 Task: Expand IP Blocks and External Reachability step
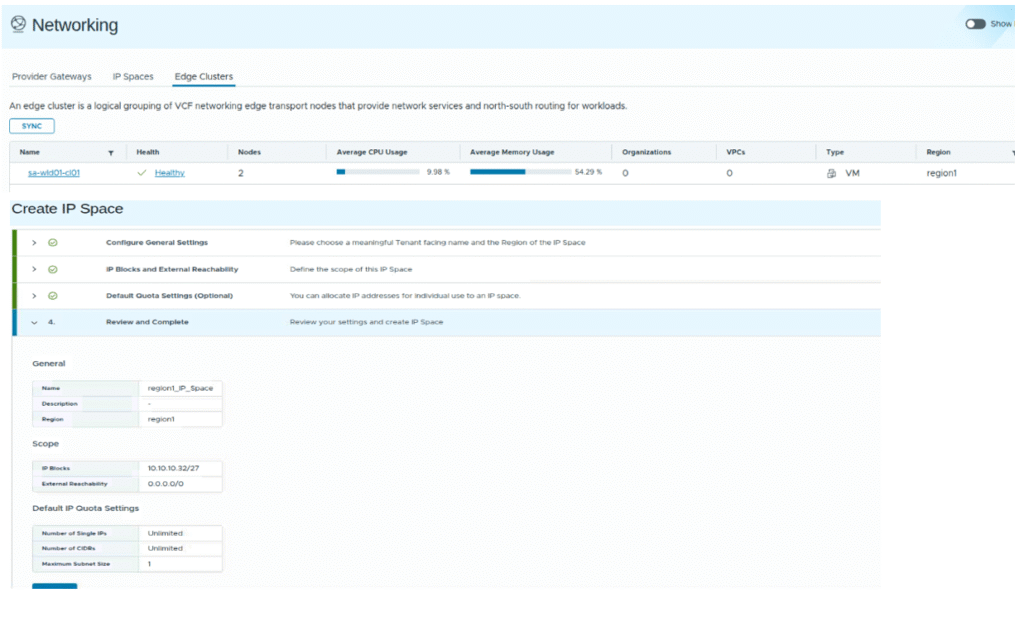click(34, 269)
